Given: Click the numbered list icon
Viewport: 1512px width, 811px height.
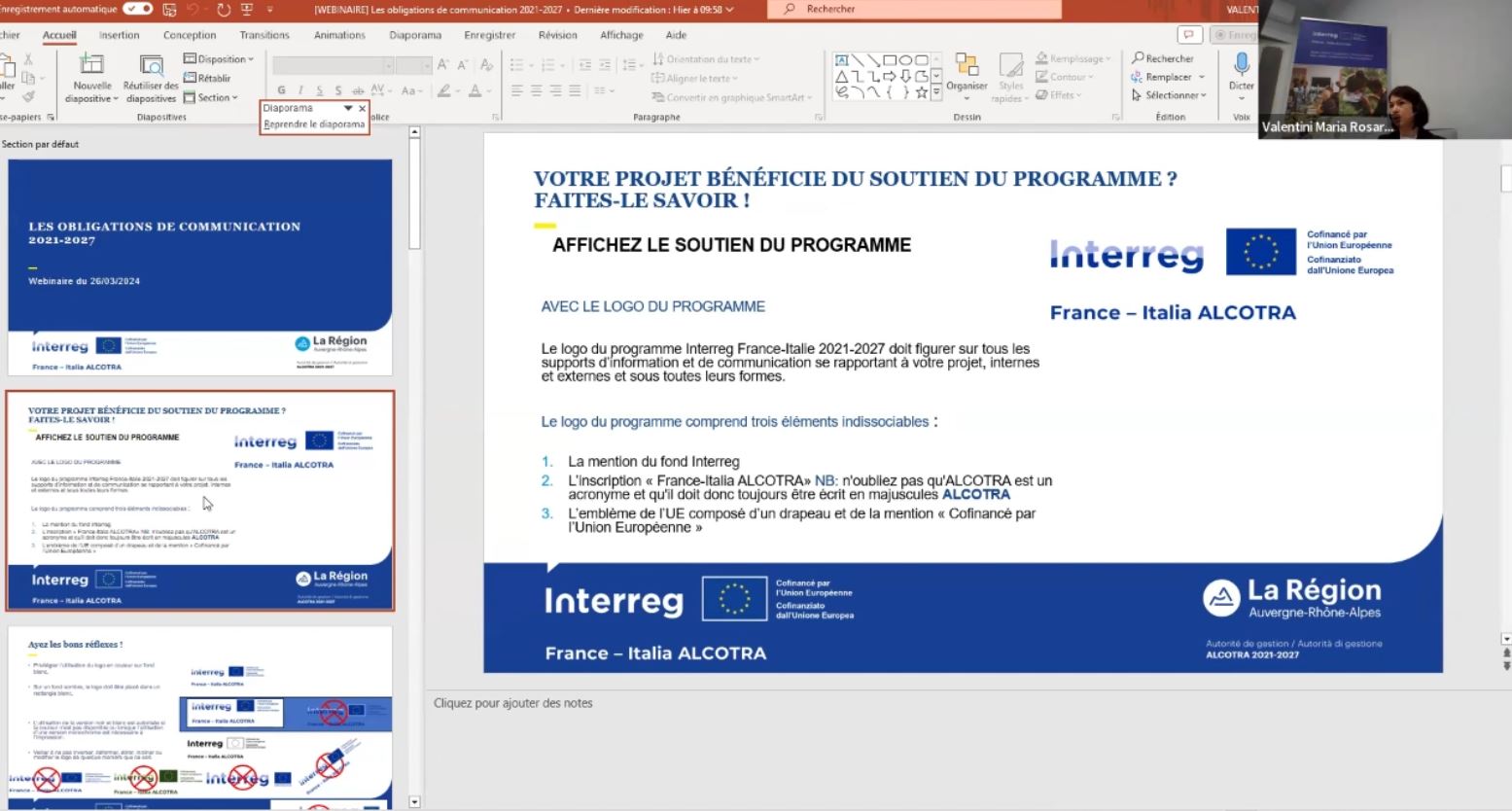Looking at the screenshot, I should coord(548,65).
